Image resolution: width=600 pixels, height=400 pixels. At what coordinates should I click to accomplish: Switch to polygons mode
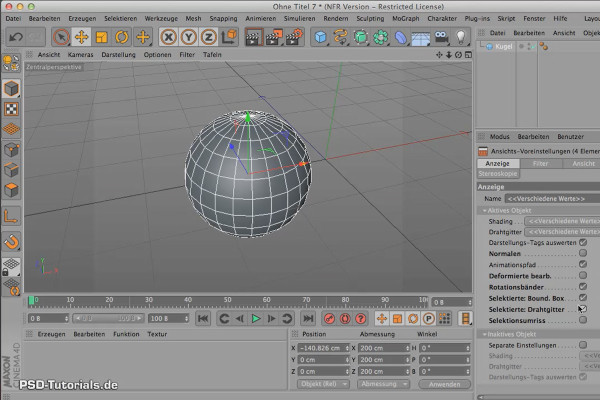pyautogui.click(x=11, y=189)
